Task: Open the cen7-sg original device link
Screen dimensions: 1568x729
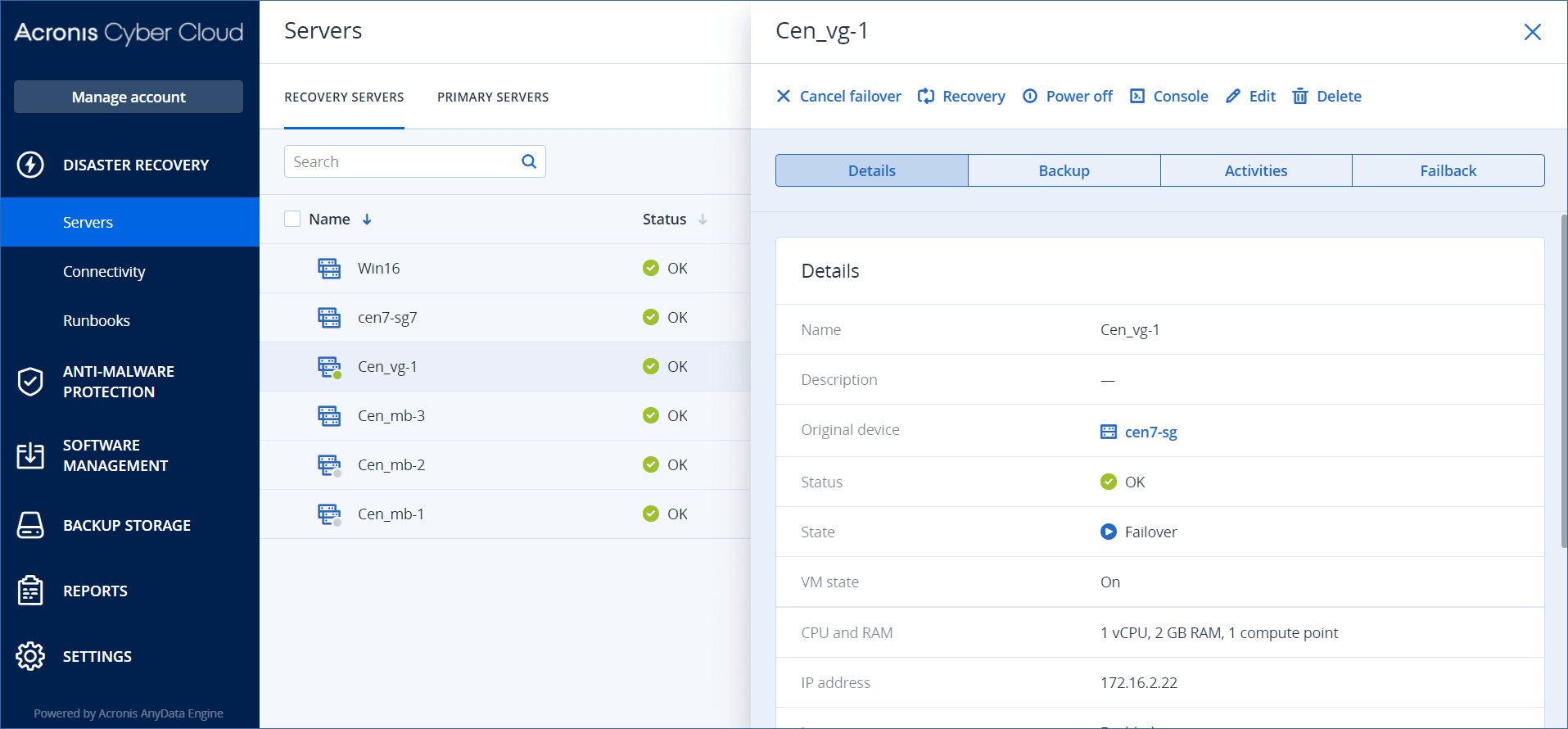Action: (x=1150, y=432)
